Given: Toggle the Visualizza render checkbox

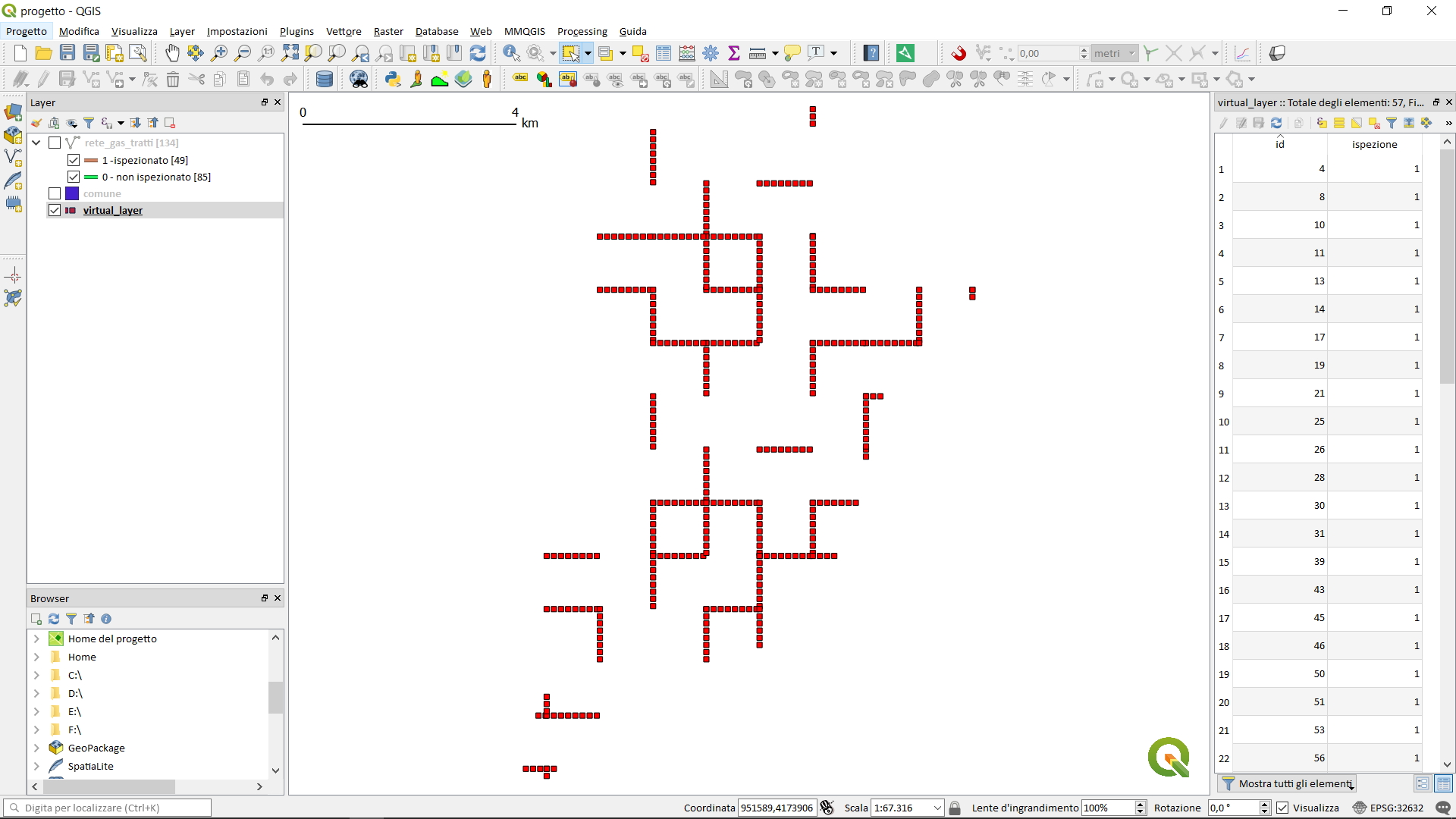Looking at the screenshot, I should tap(1282, 808).
